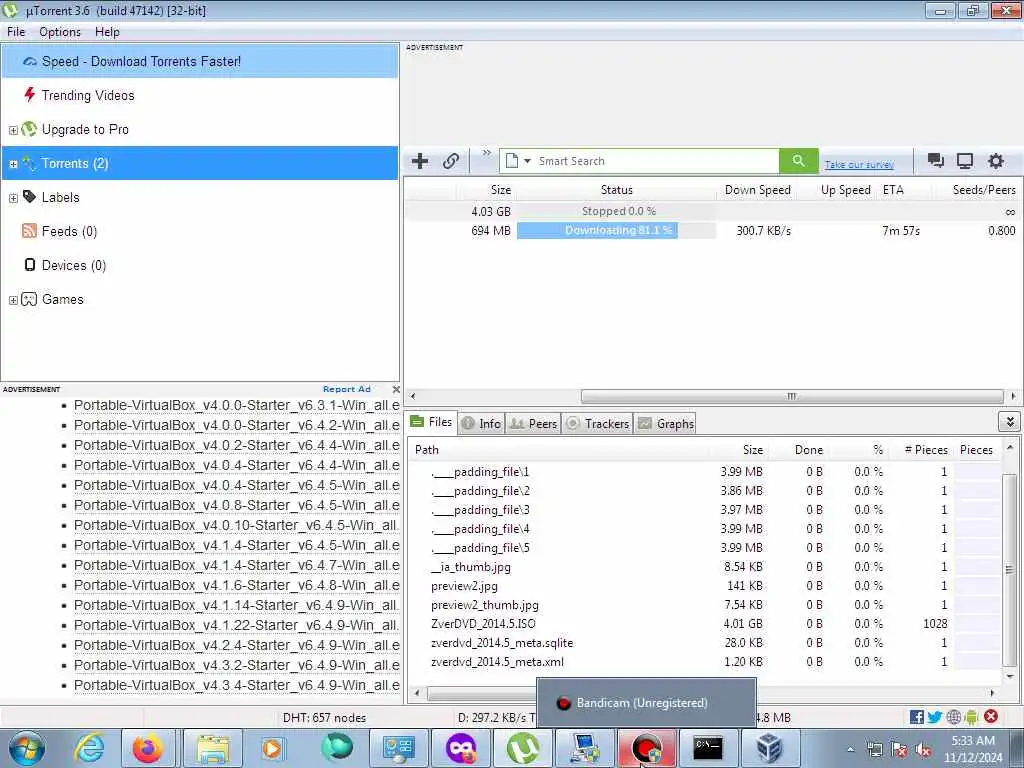The width and height of the screenshot is (1024, 768).
Task: Select the preview2.jpg file row
Action: click(x=705, y=586)
